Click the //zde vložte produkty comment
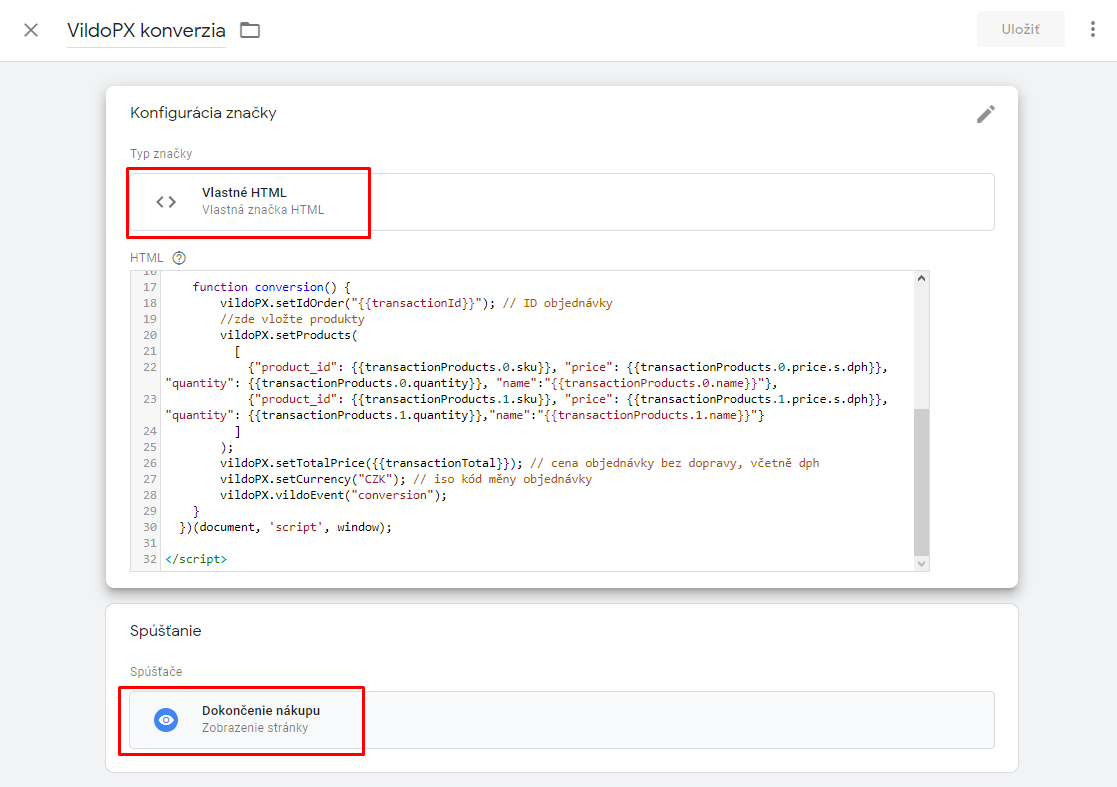The height and width of the screenshot is (787, 1117). (x=292, y=319)
